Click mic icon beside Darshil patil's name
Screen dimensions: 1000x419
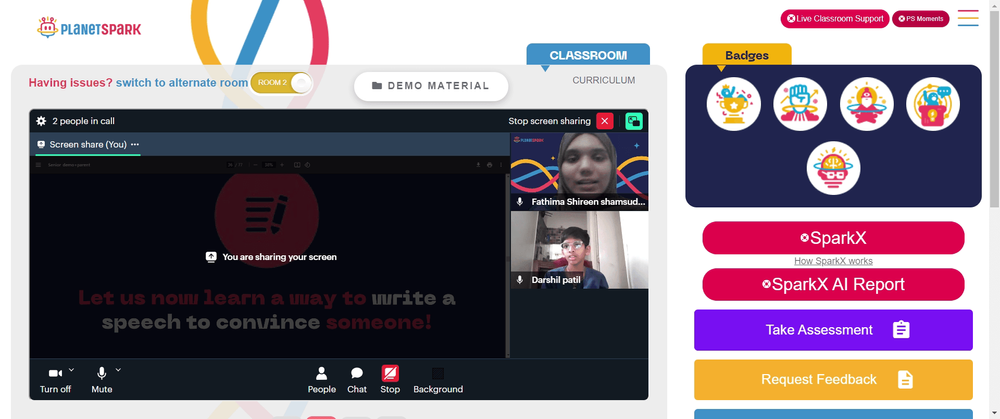click(520, 280)
